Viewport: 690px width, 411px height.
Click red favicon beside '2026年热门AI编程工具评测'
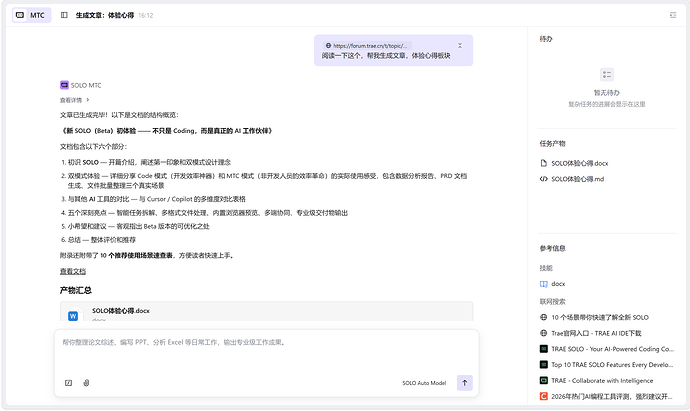(543, 396)
